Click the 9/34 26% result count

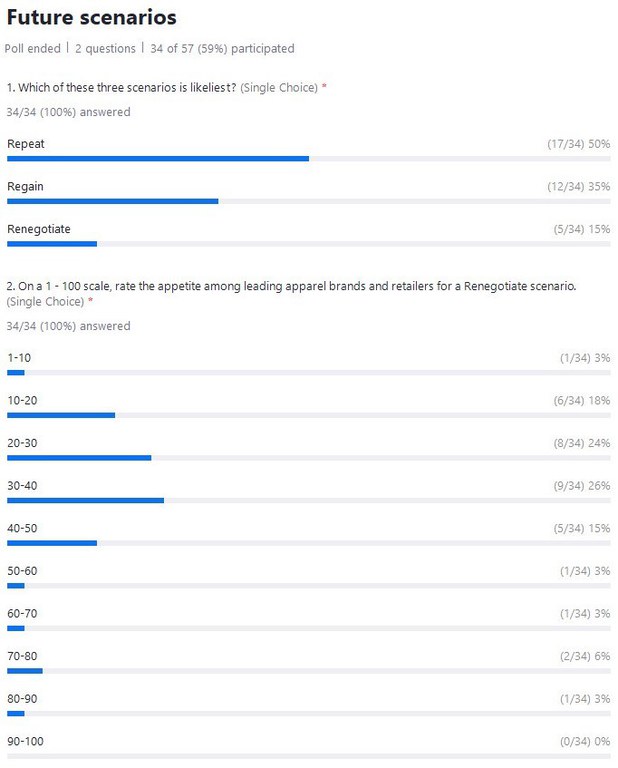[x=582, y=485]
